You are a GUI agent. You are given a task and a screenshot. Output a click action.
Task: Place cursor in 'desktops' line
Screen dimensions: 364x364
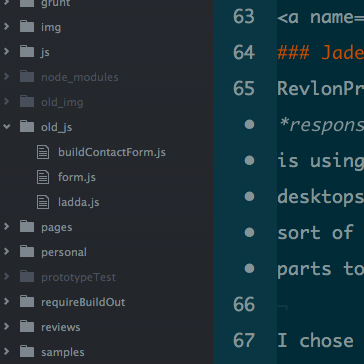(x=320, y=197)
